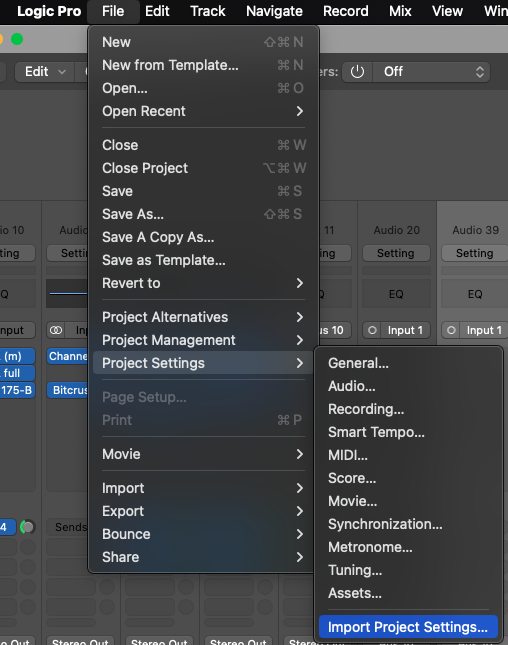Open General… project settings

click(x=408, y=363)
